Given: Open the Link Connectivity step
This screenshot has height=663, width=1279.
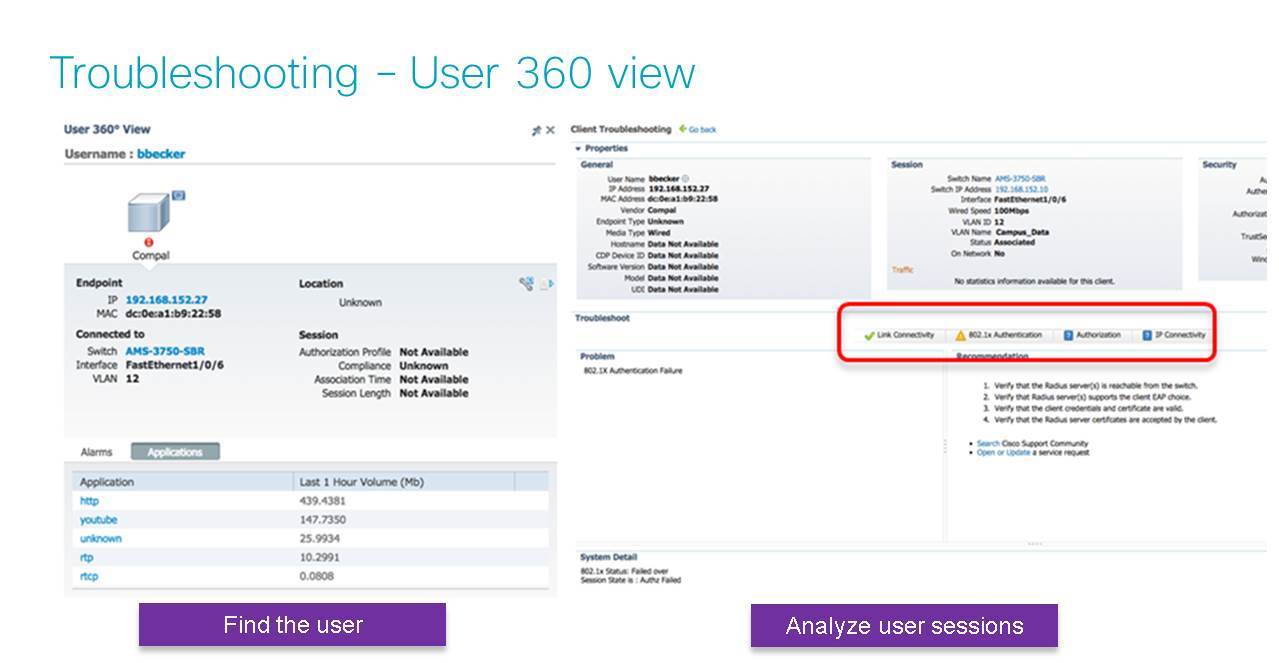Looking at the screenshot, I should (899, 335).
